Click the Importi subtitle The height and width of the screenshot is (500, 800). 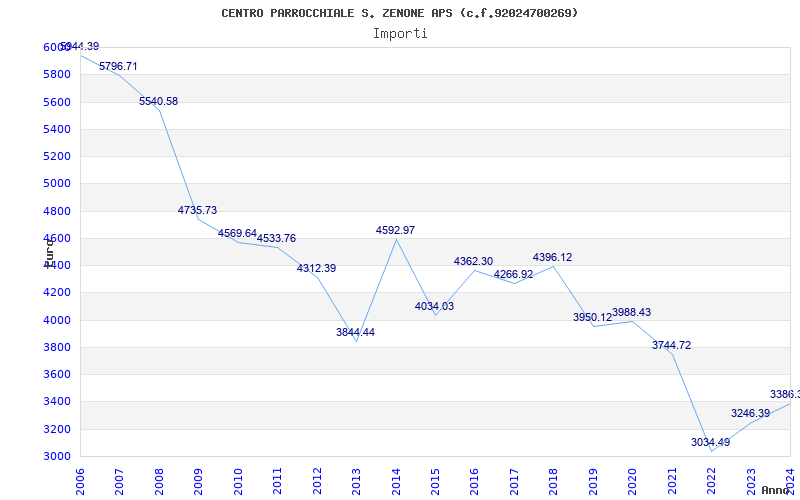(x=400, y=34)
